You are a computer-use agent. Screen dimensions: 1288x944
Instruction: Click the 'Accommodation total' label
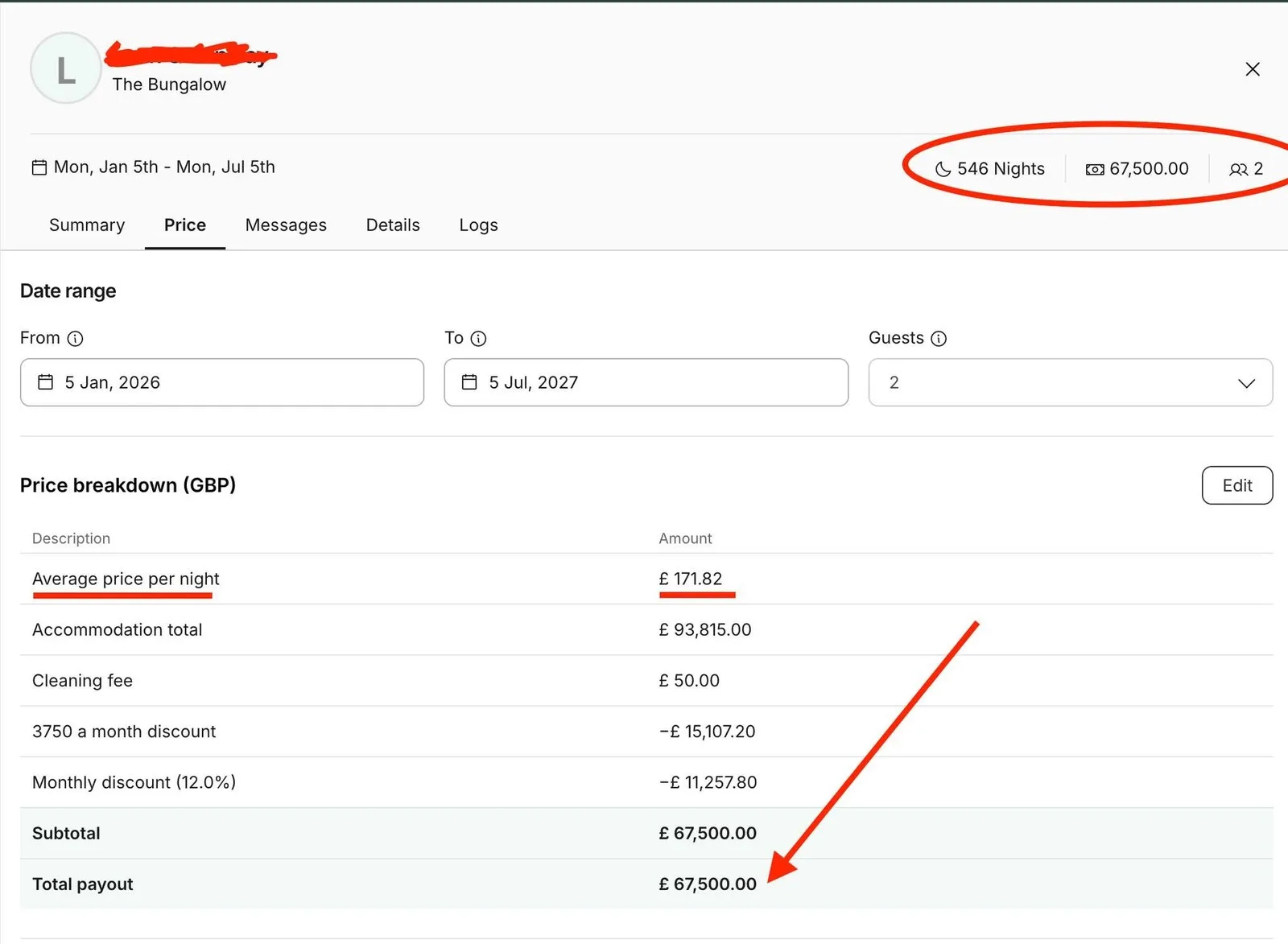click(x=117, y=629)
